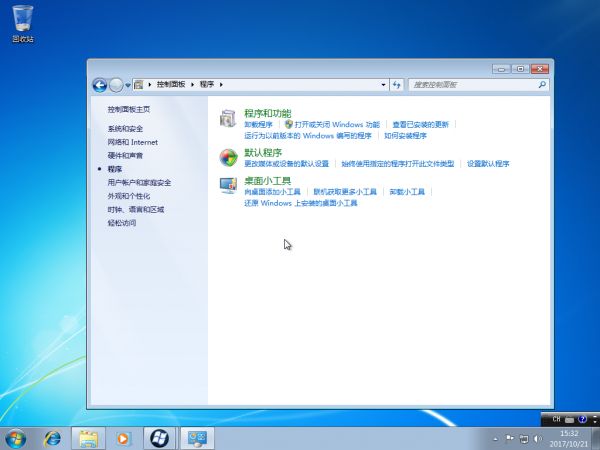This screenshot has width=600, height=450.
Task: Open the recent pages dropdown arrow
Action: point(128,85)
